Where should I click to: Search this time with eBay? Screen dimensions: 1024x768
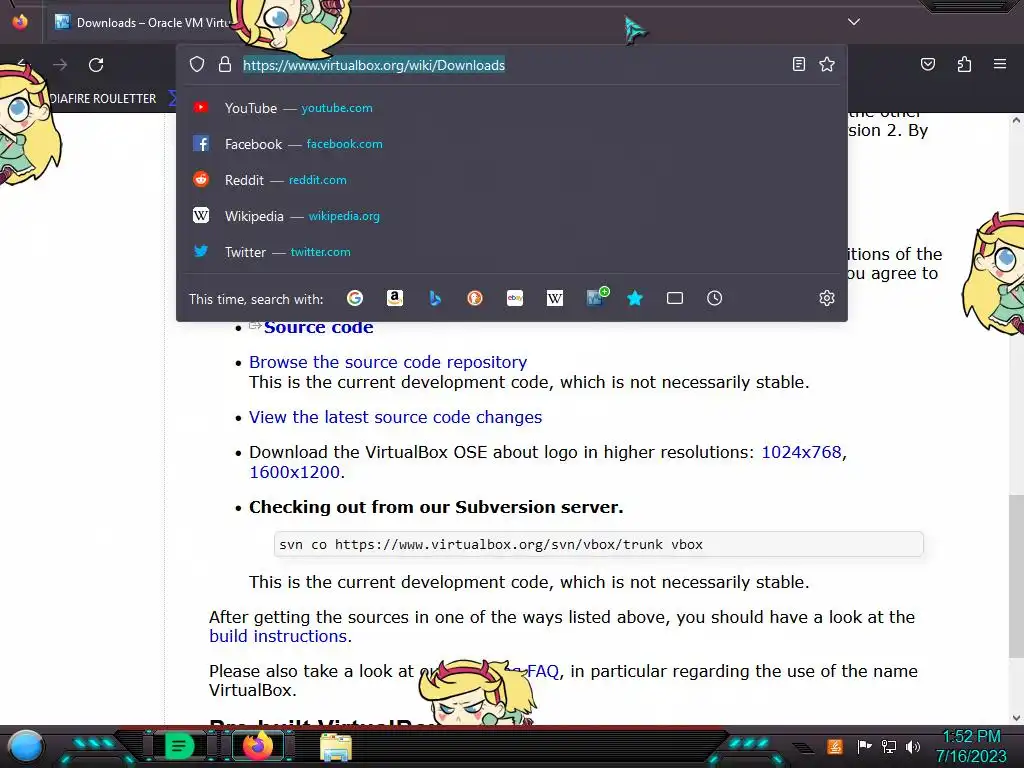pyautogui.click(x=515, y=298)
